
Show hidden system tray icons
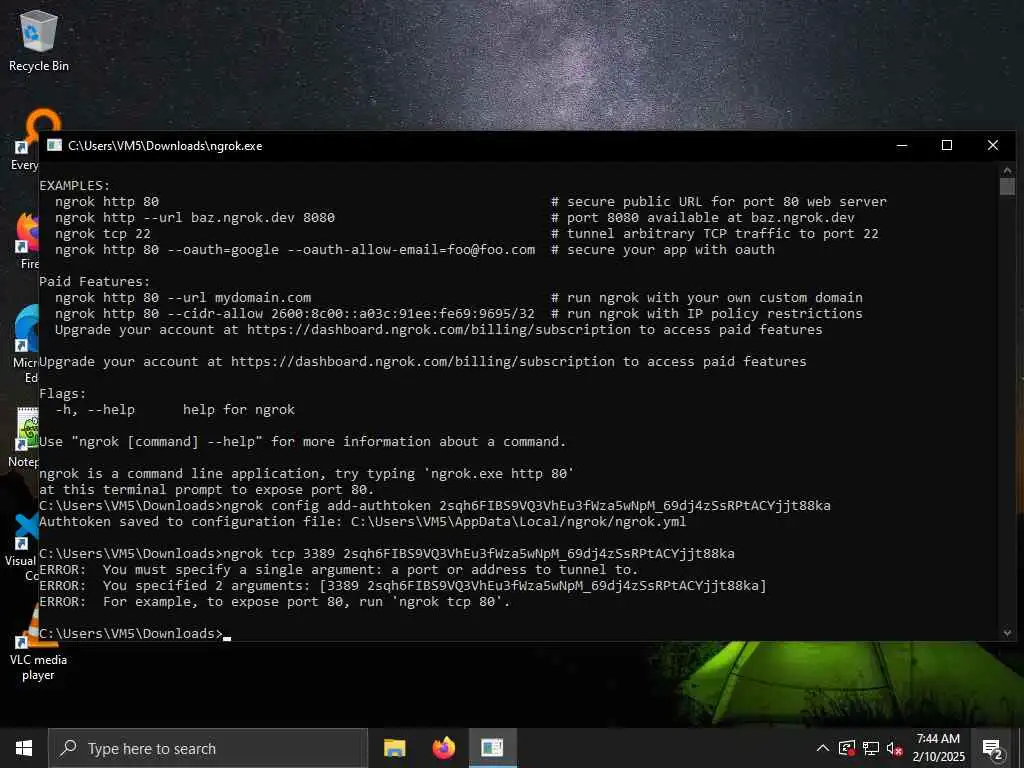click(x=823, y=748)
